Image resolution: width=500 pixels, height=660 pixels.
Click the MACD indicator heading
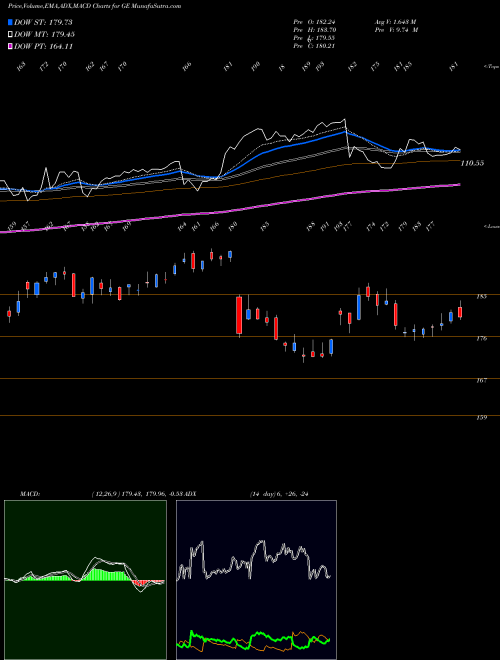coord(30,494)
